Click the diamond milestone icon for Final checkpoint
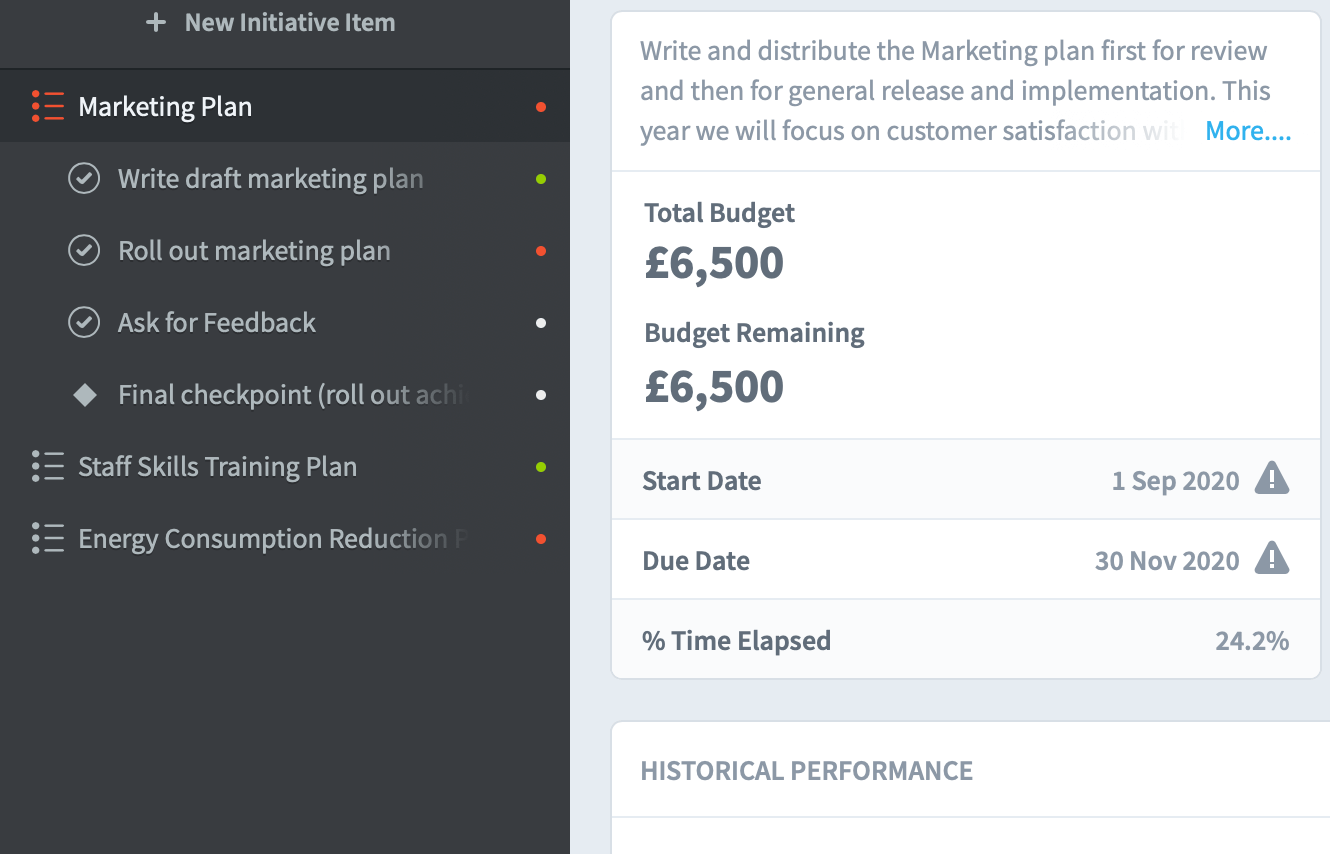 (85, 395)
